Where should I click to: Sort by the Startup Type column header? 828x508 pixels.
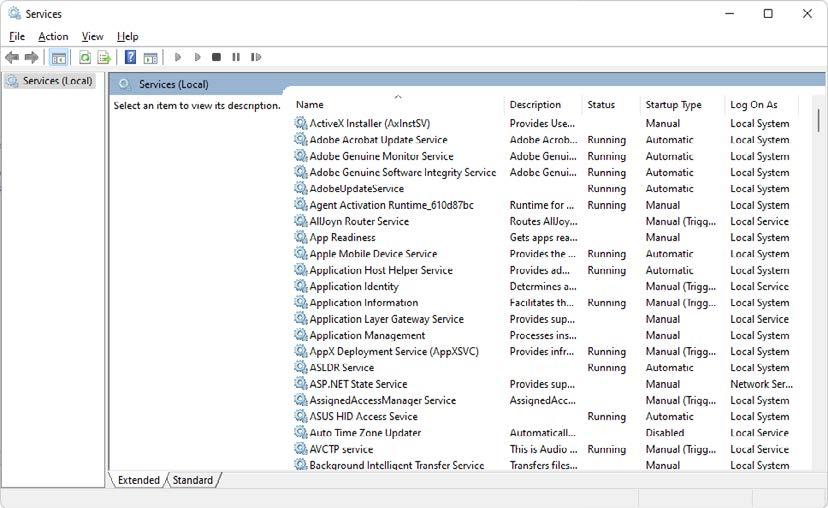pyautogui.click(x=682, y=105)
